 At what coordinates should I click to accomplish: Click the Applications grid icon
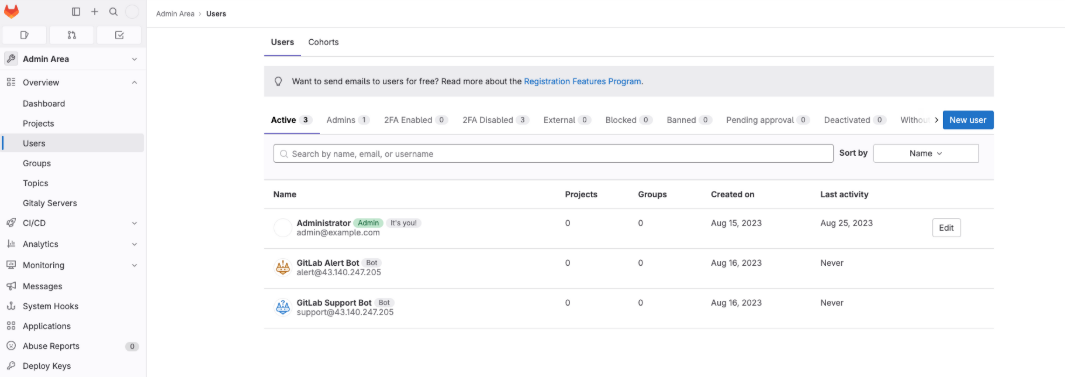tap(11, 326)
